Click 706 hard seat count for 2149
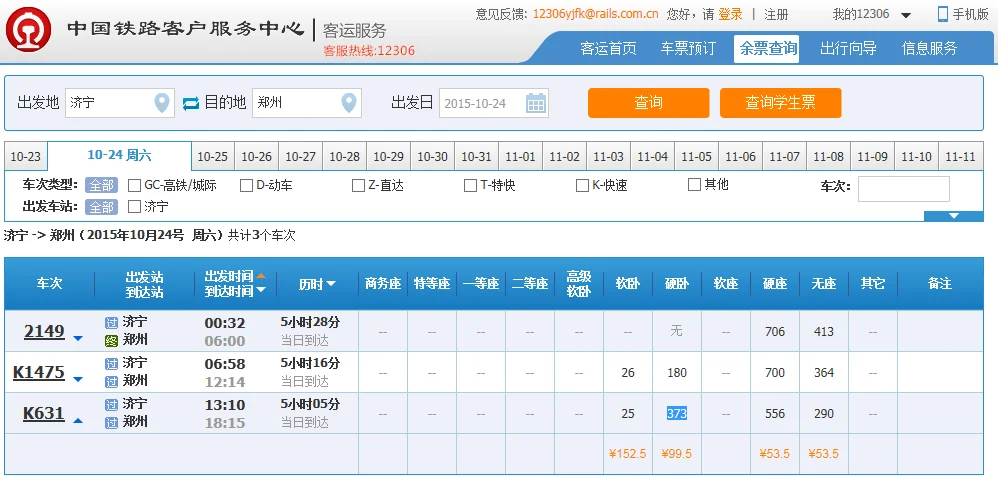 (x=775, y=331)
